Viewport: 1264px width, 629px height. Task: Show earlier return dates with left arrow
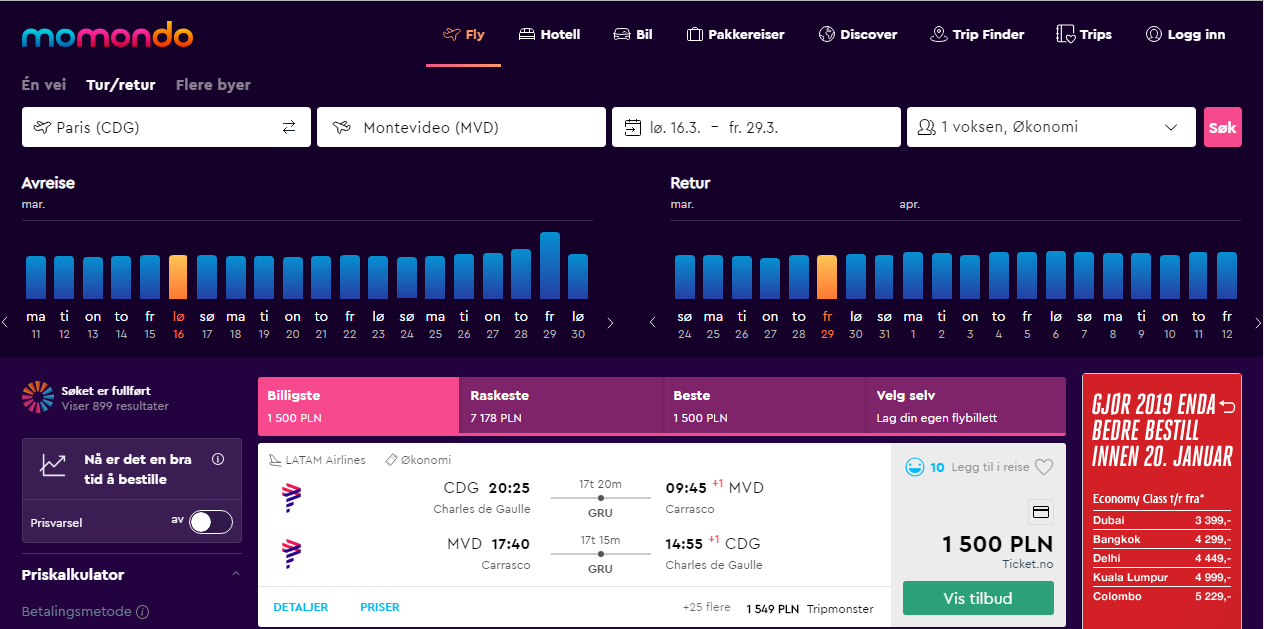point(653,323)
